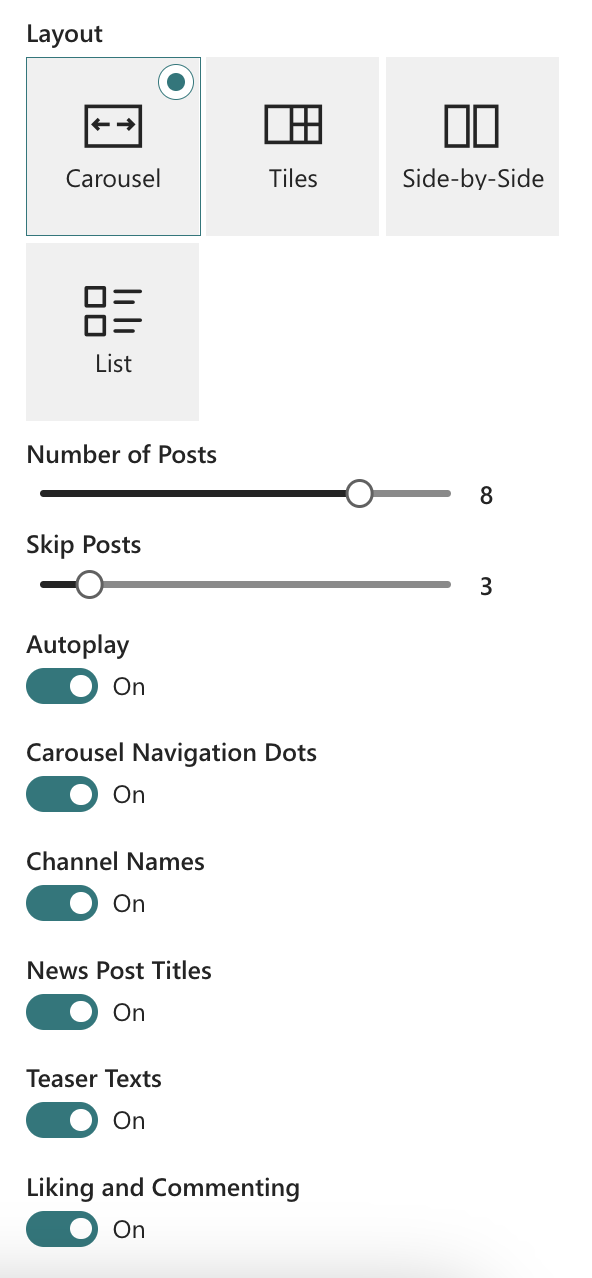
Task: Click the Tiles text label
Action: [x=293, y=179]
